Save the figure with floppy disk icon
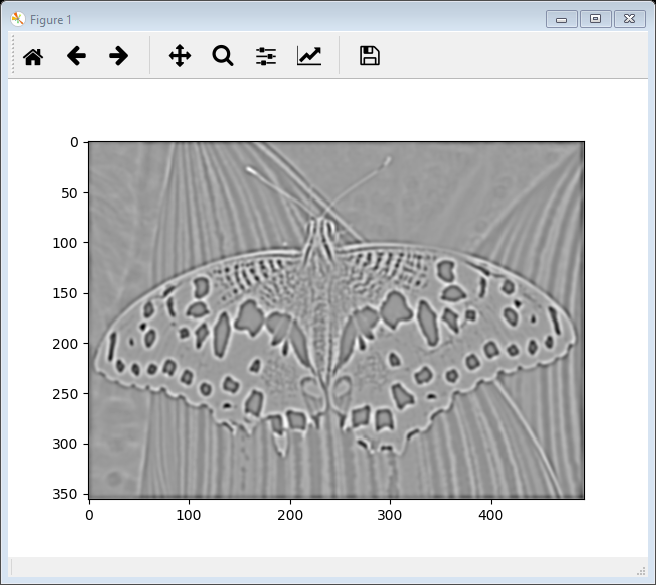This screenshot has height=585, width=656. (x=370, y=56)
